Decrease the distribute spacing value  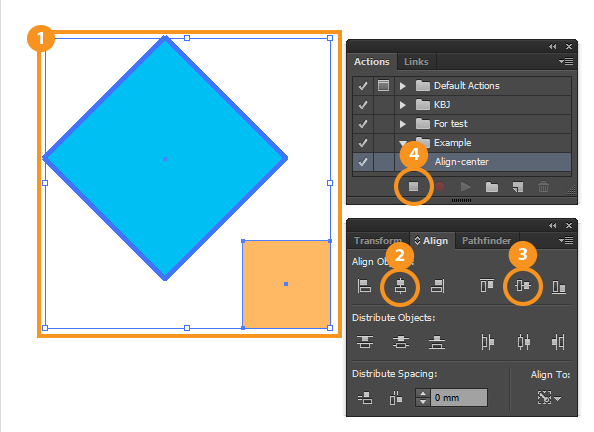pyautogui.click(x=423, y=402)
